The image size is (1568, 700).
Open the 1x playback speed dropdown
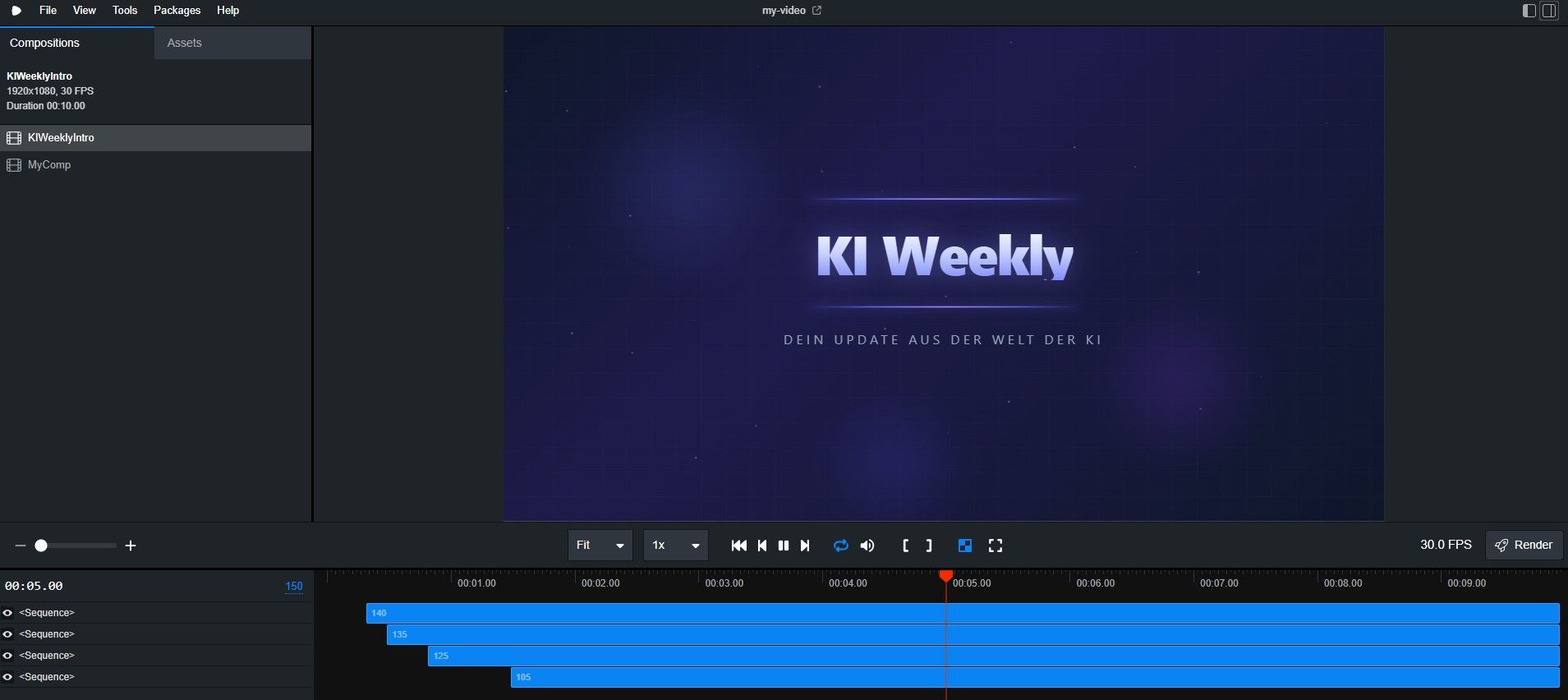click(x=675, y=546)
